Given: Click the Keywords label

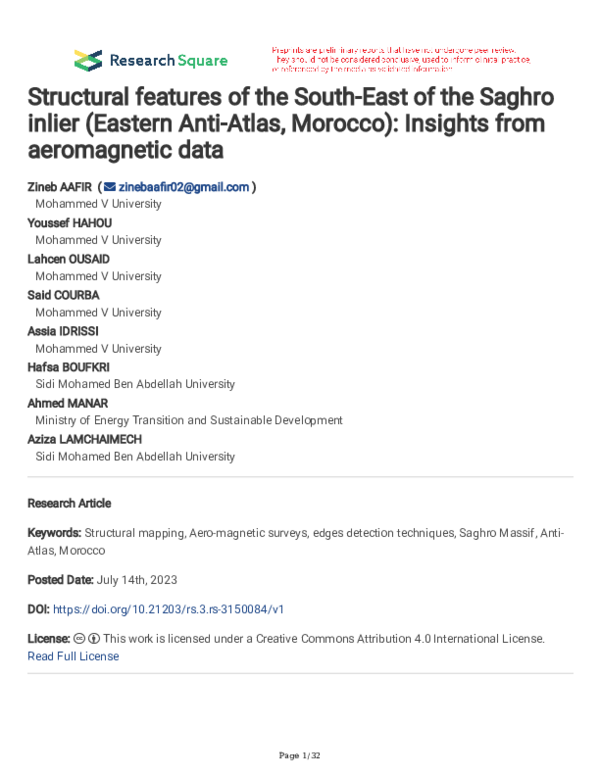Looking at the screenshot, I should click(54, 533).
